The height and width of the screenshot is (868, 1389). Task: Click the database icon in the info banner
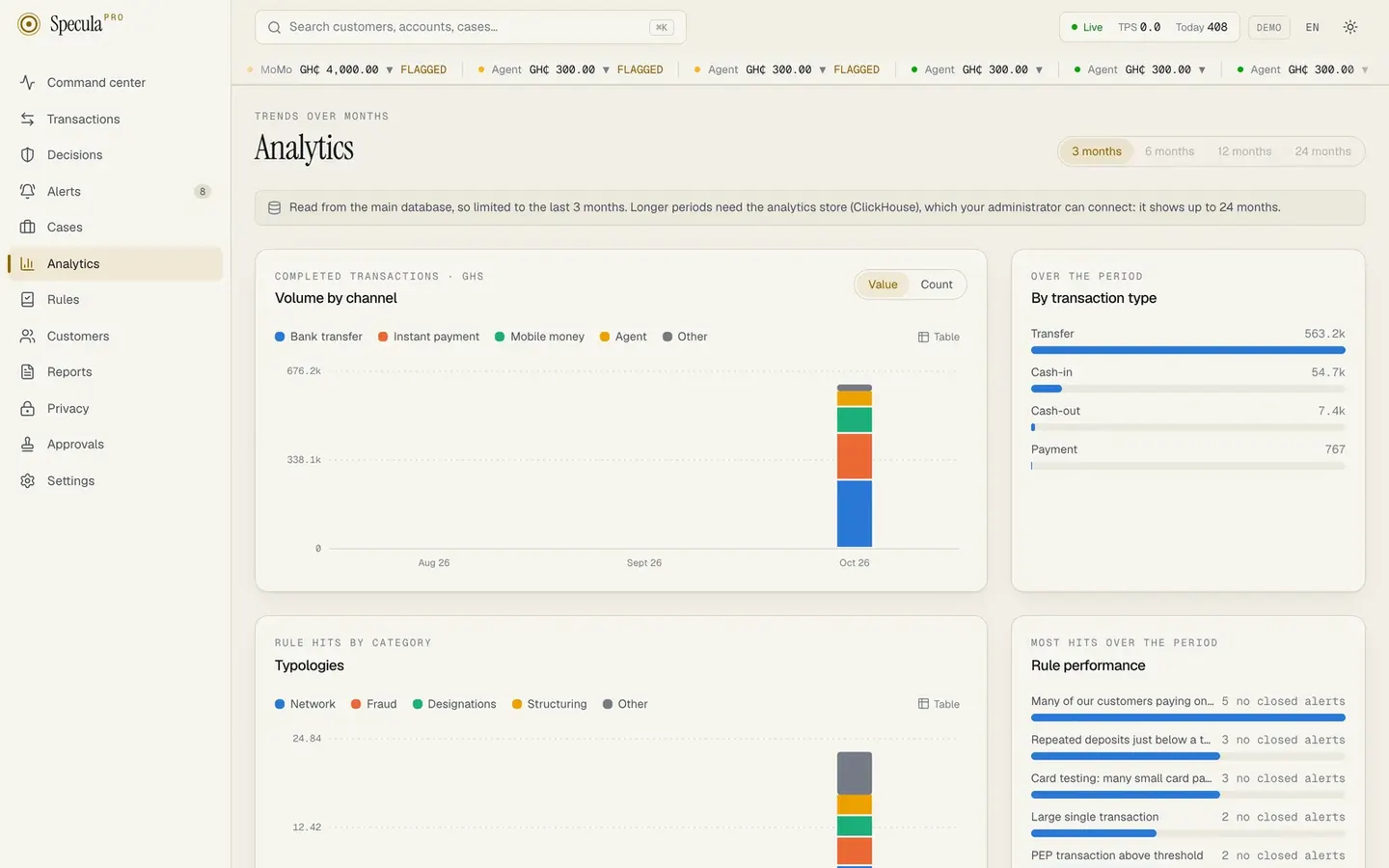coord(274,207)
